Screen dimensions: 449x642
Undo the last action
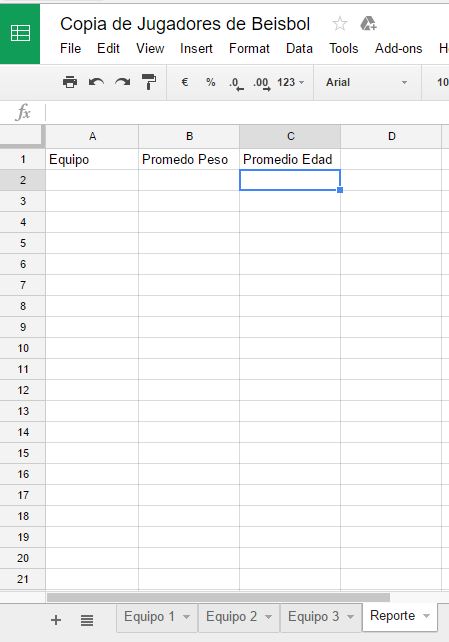coord(96,82)
